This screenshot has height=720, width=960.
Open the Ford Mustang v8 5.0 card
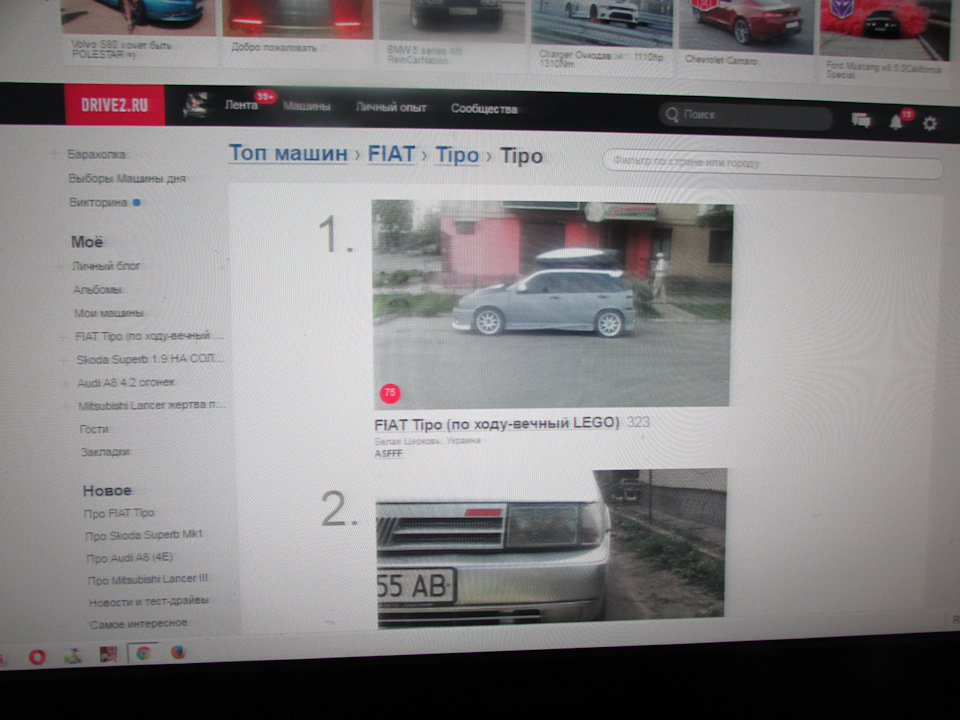(885, 43)
